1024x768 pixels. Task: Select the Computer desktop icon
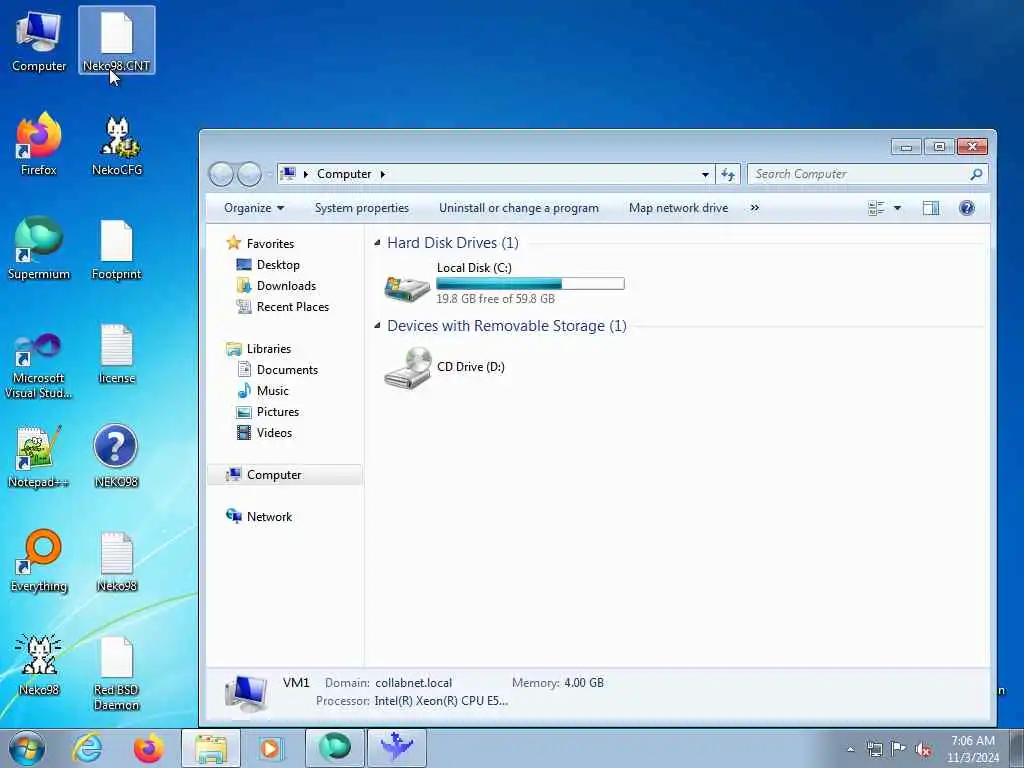[39, 40]
